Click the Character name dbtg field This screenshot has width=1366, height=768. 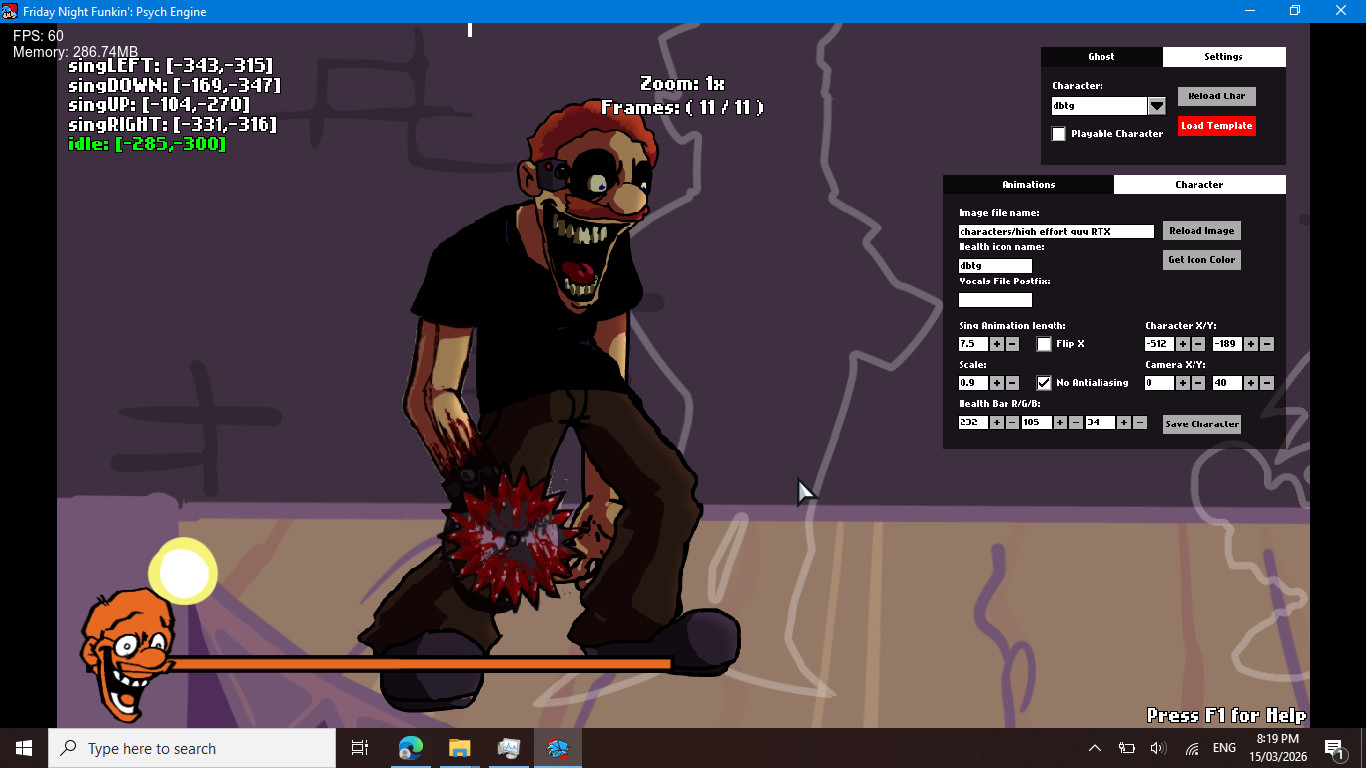click(1099, 106)
